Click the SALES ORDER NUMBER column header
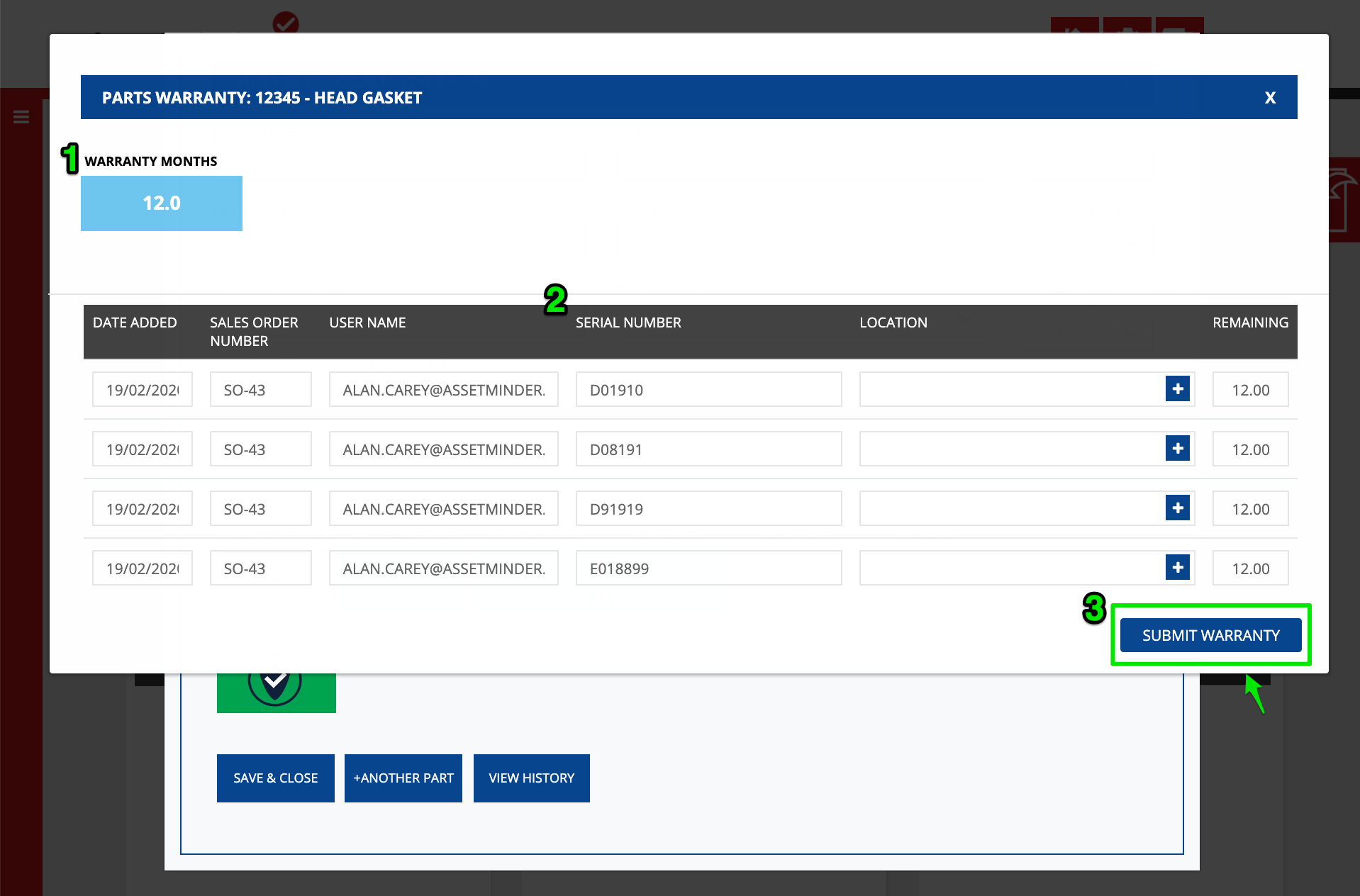The image size is (1360, 896). (254, 332)
